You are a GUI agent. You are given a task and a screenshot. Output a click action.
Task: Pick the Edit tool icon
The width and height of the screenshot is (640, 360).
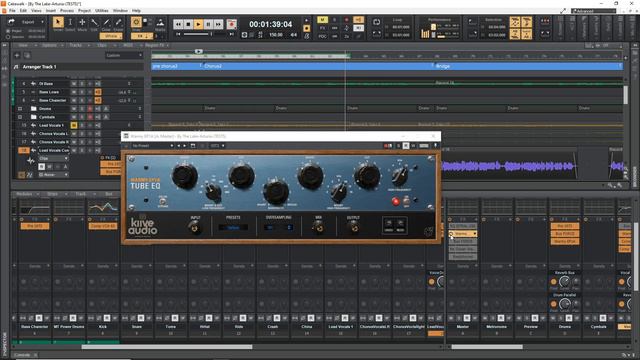(94, 22)
